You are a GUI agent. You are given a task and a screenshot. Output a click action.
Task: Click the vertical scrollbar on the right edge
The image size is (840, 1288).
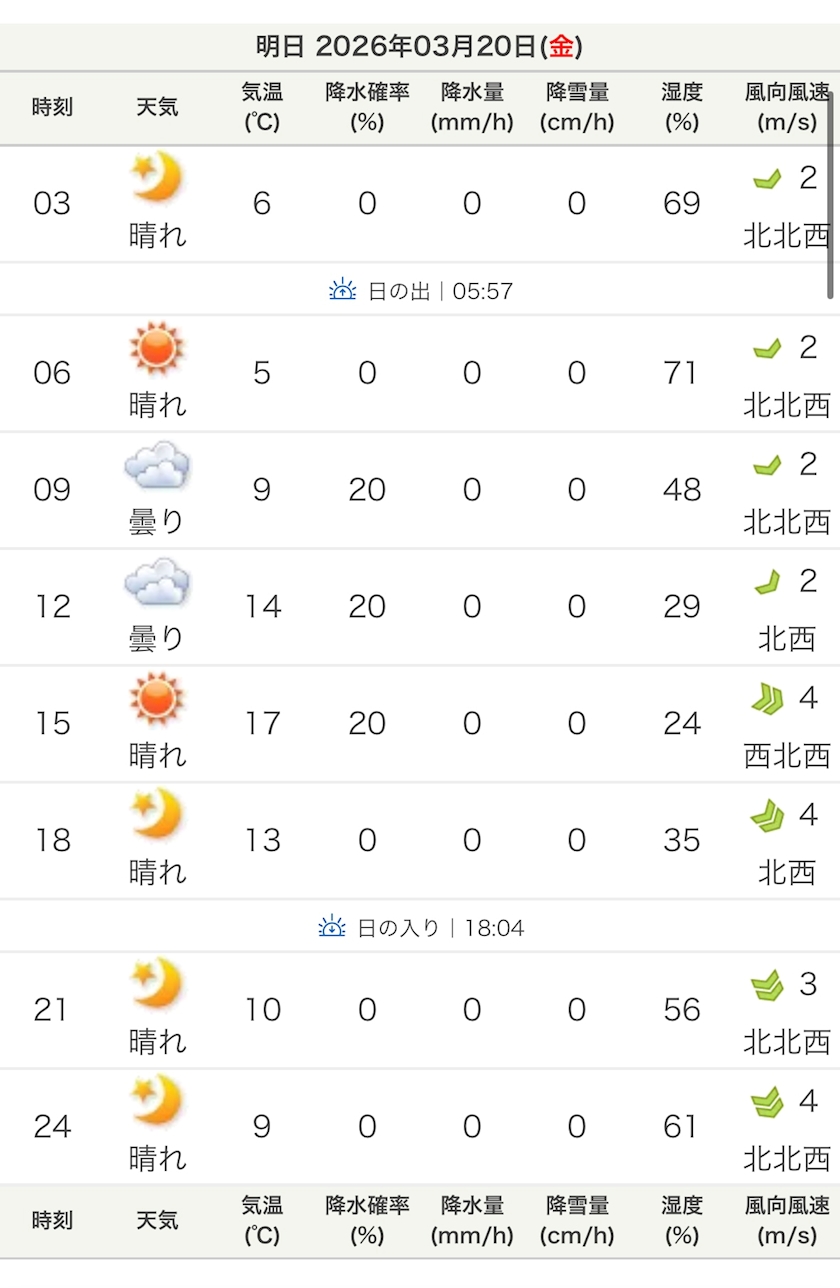coord(830,190)
